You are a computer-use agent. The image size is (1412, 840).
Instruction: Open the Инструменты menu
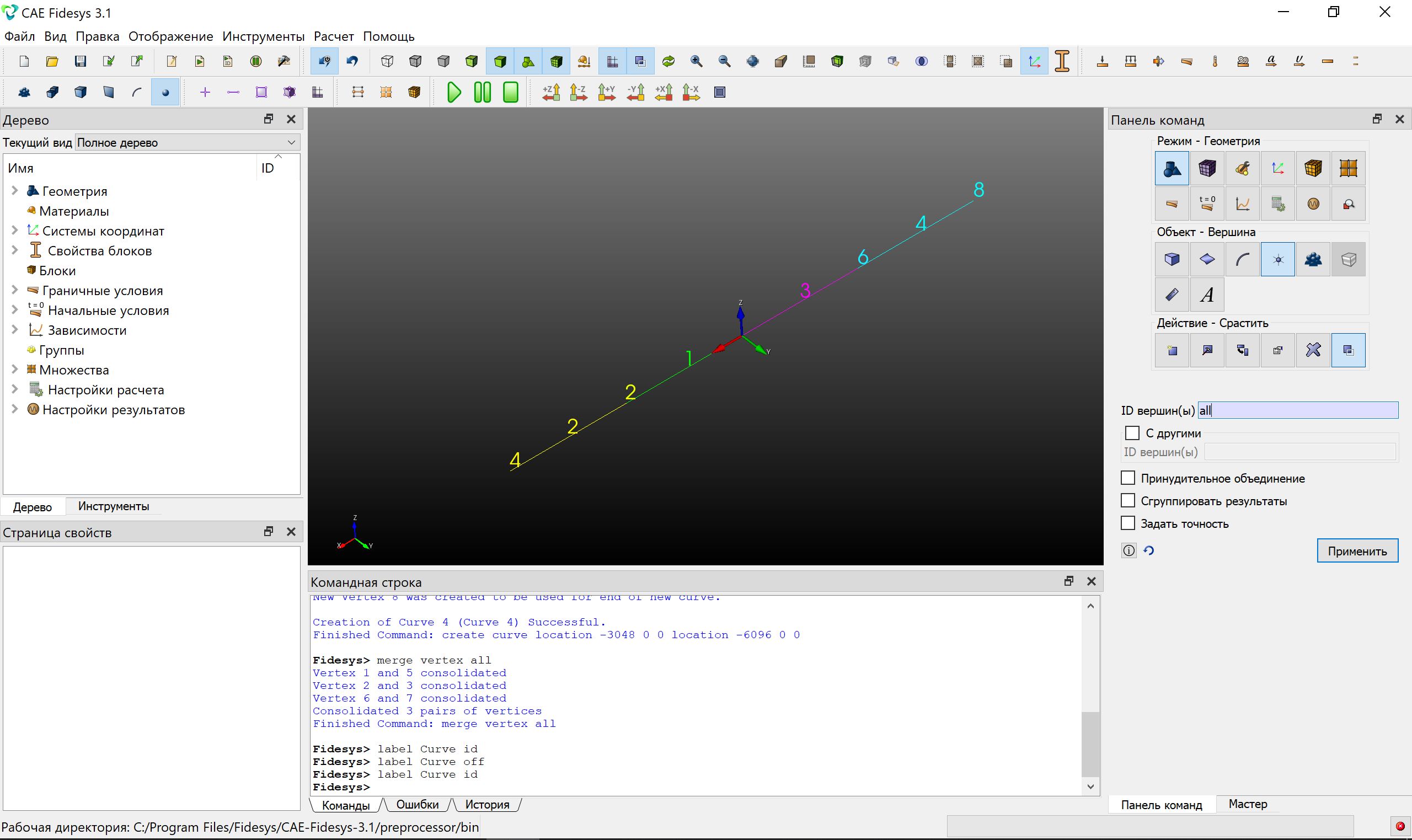click(x=263, y=36)
